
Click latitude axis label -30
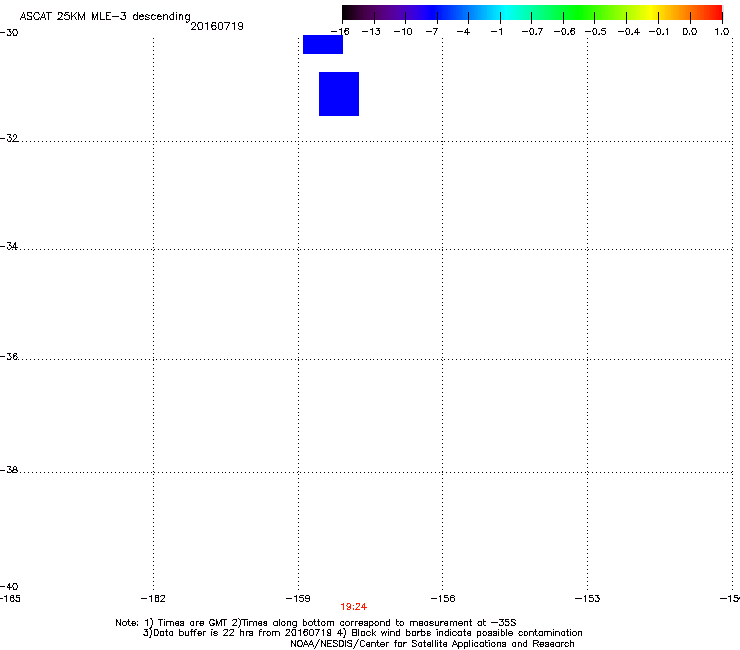coord(9,33)
